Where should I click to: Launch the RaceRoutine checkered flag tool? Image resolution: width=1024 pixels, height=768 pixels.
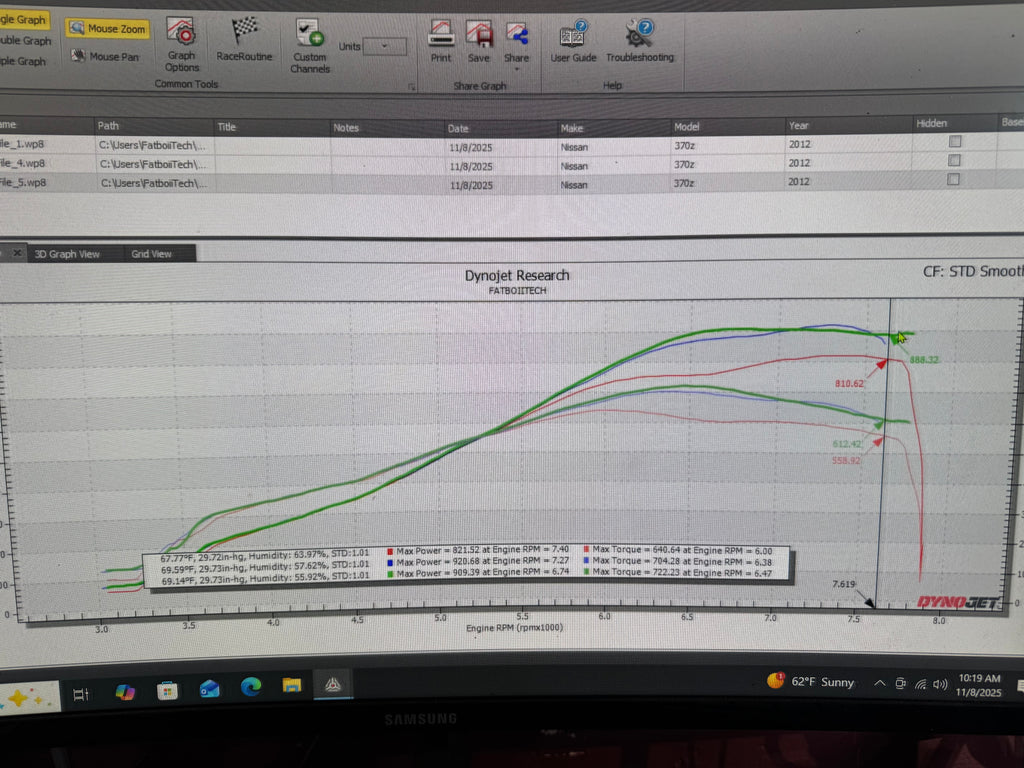point(244,41)
